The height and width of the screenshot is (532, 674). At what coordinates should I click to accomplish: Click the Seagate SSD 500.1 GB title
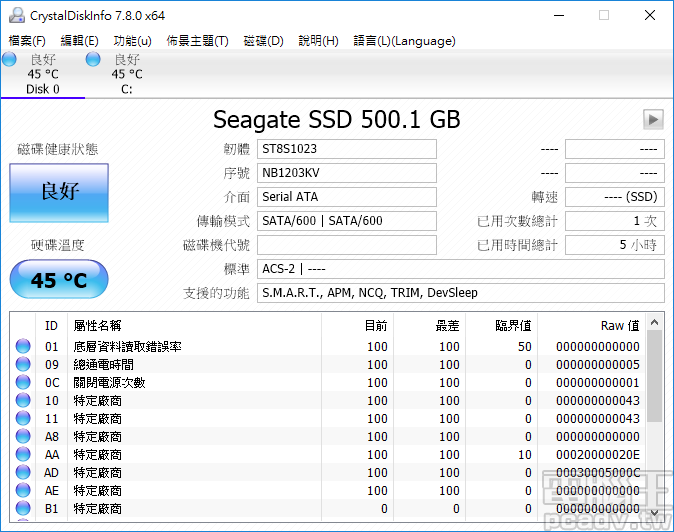click(337, 119)
